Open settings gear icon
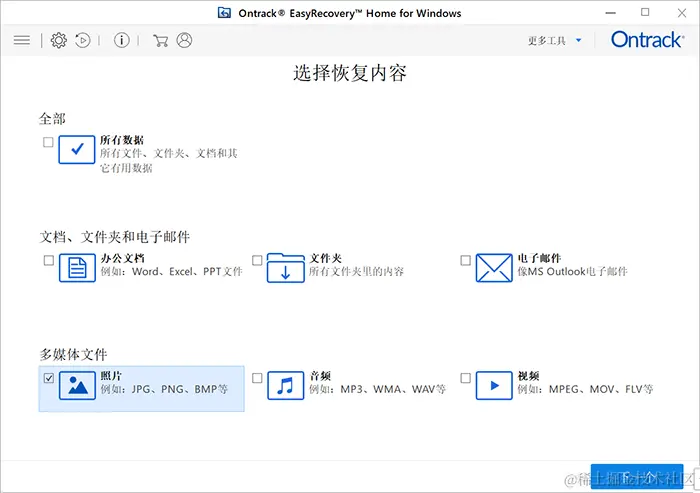The width and height of the screenshot is (700, 493). [58, 41]
